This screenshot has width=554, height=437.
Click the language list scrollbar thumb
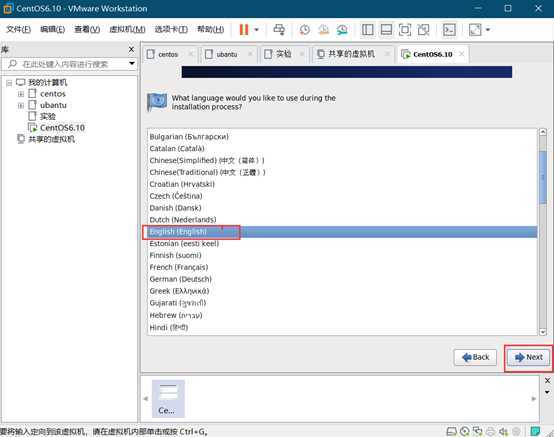(x=543, y=177)
